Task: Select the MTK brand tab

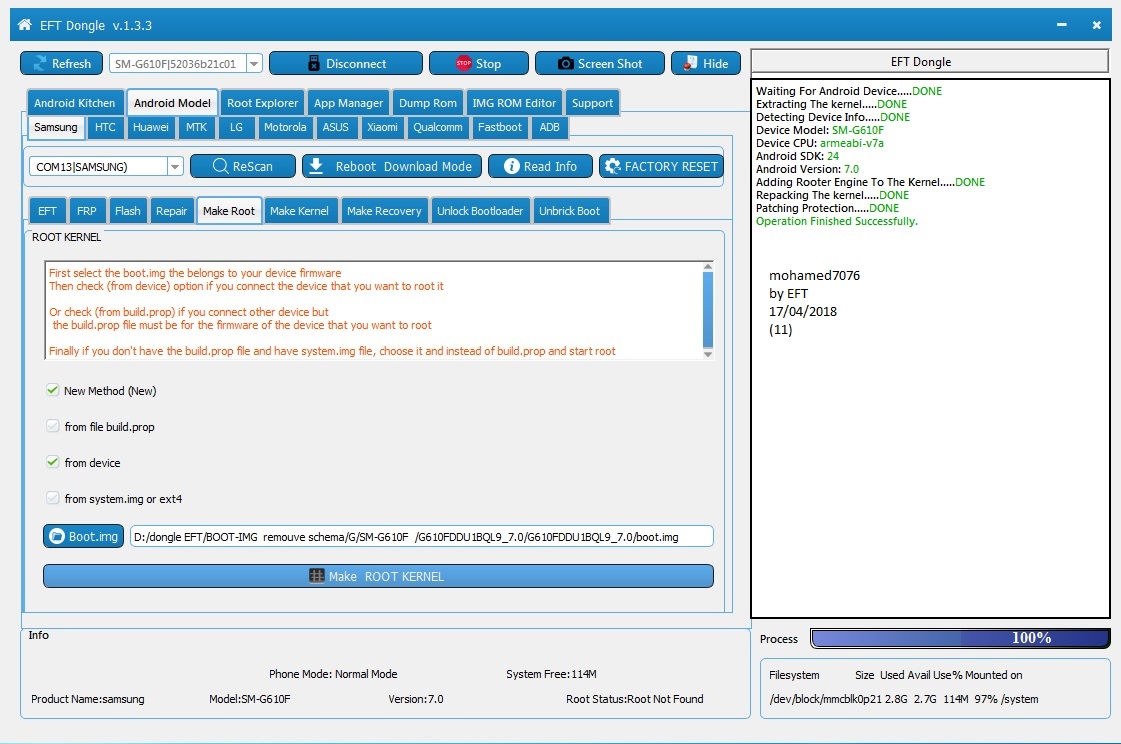Action: (x=197, y=127)
